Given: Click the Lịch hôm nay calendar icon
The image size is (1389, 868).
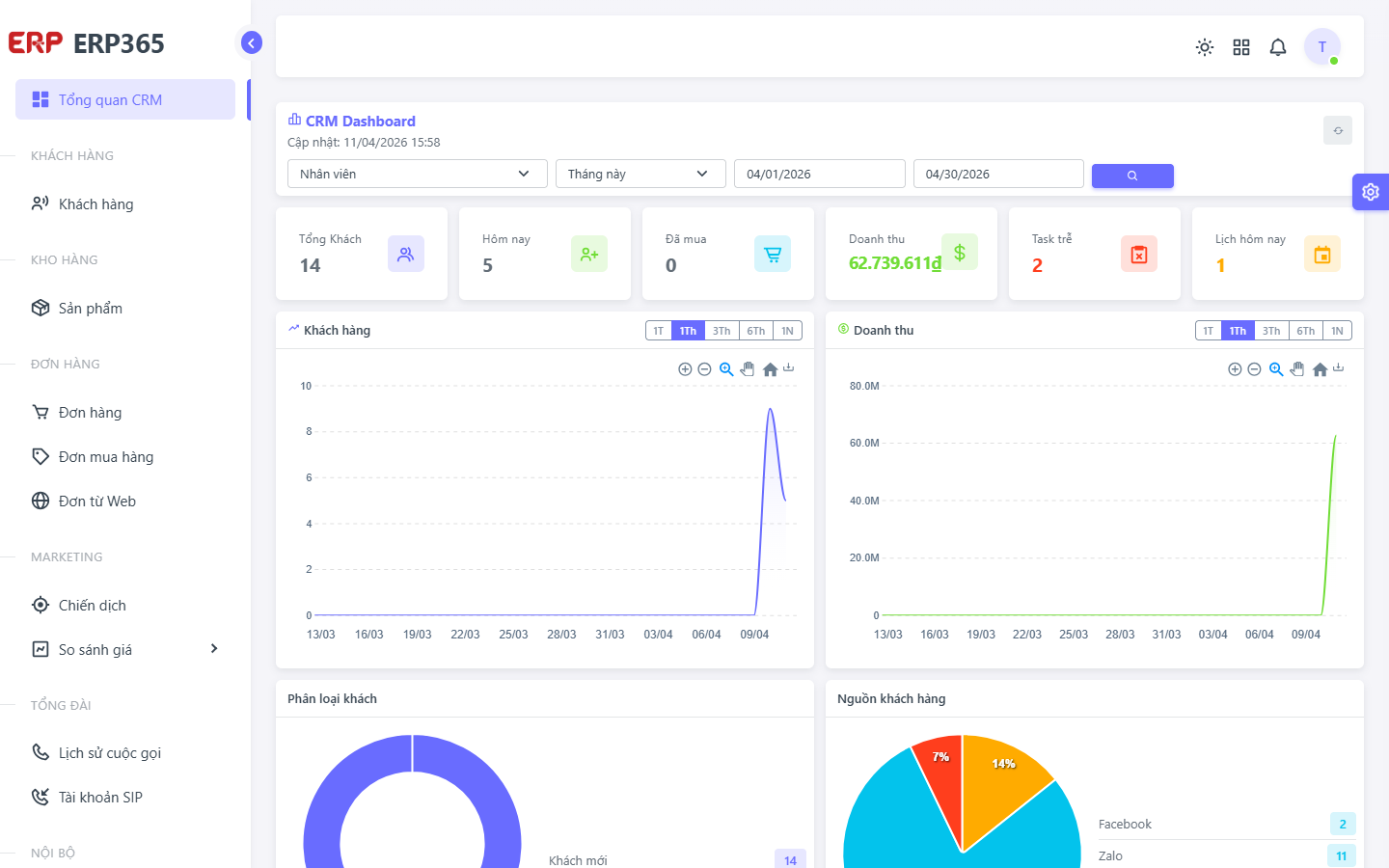Looking at the screenshot, I should pos(1322,254).
